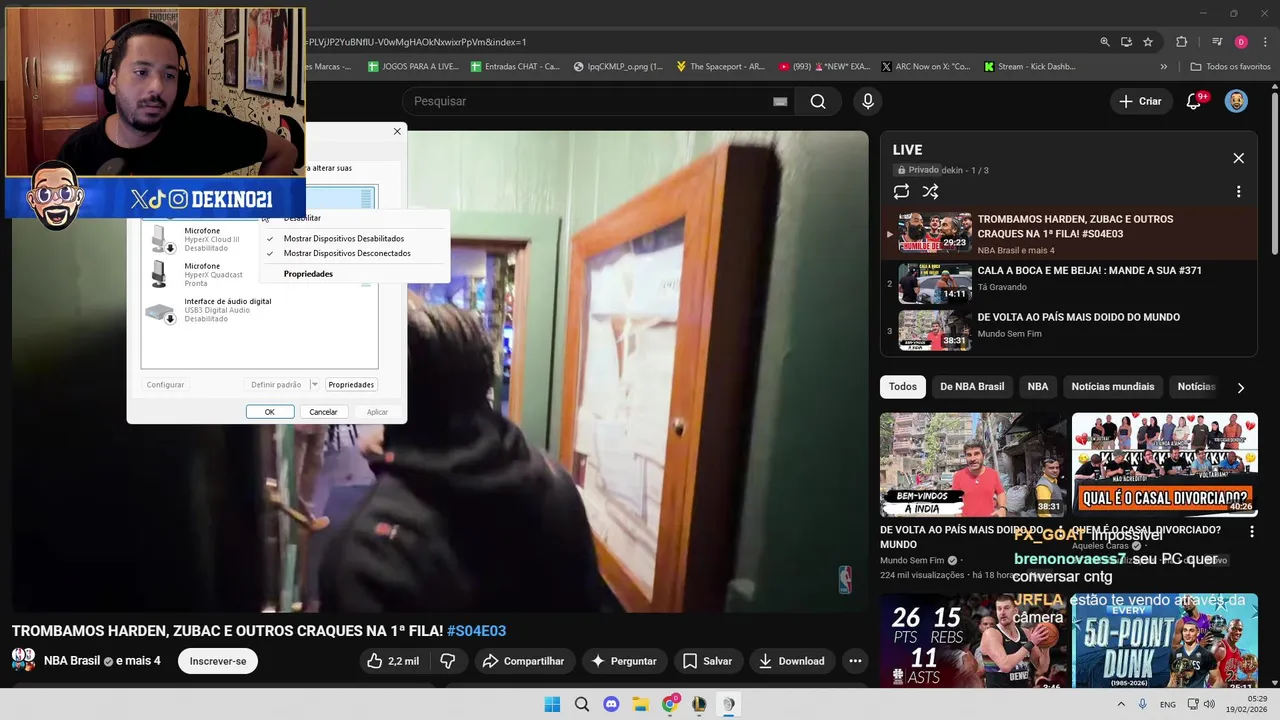Toggle playlist shuffle
Image resolution: width=1280 pixels, height=720 pixels.
tap(930, 191)
